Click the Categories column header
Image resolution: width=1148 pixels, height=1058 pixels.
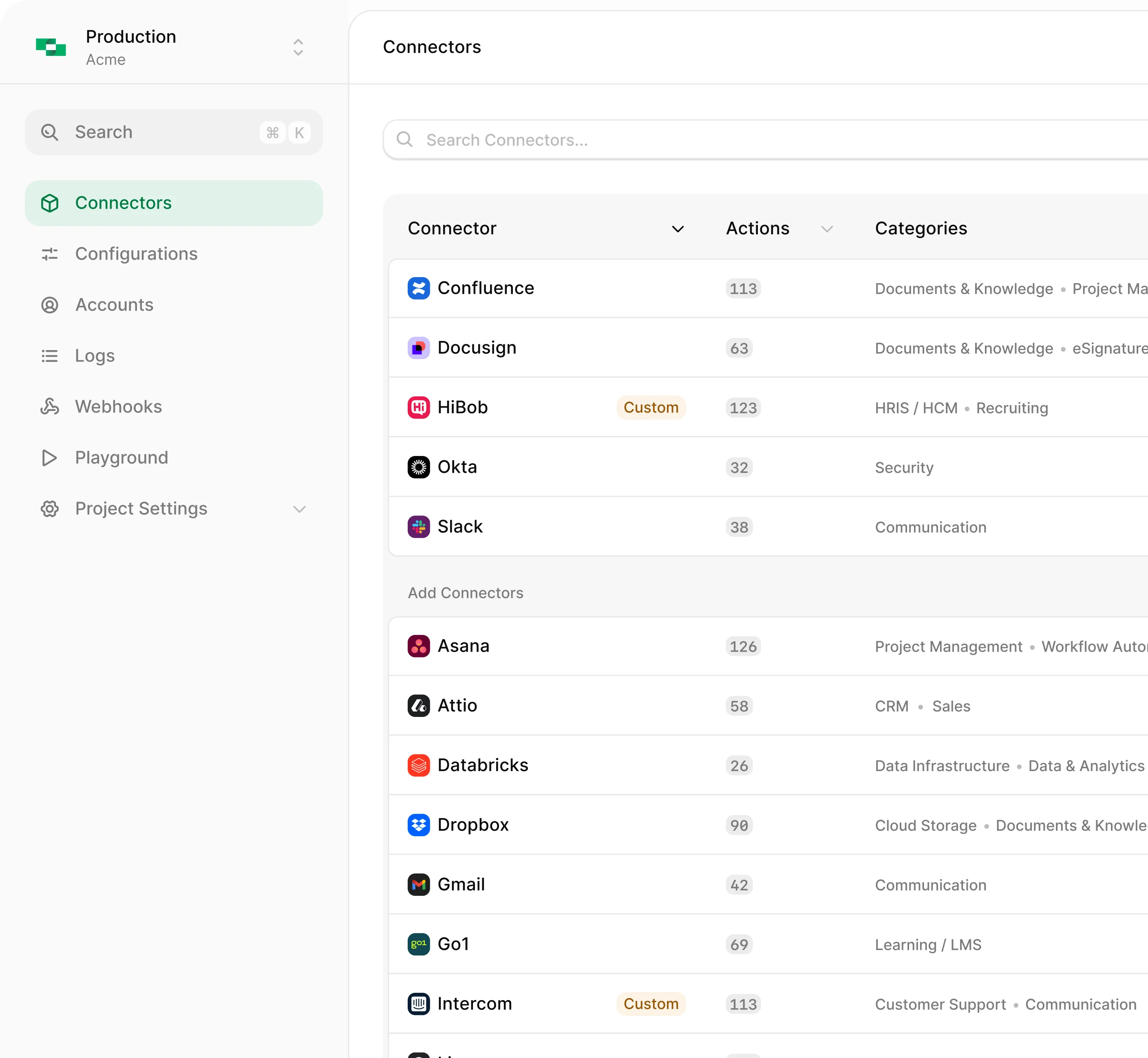coord(921,228)
